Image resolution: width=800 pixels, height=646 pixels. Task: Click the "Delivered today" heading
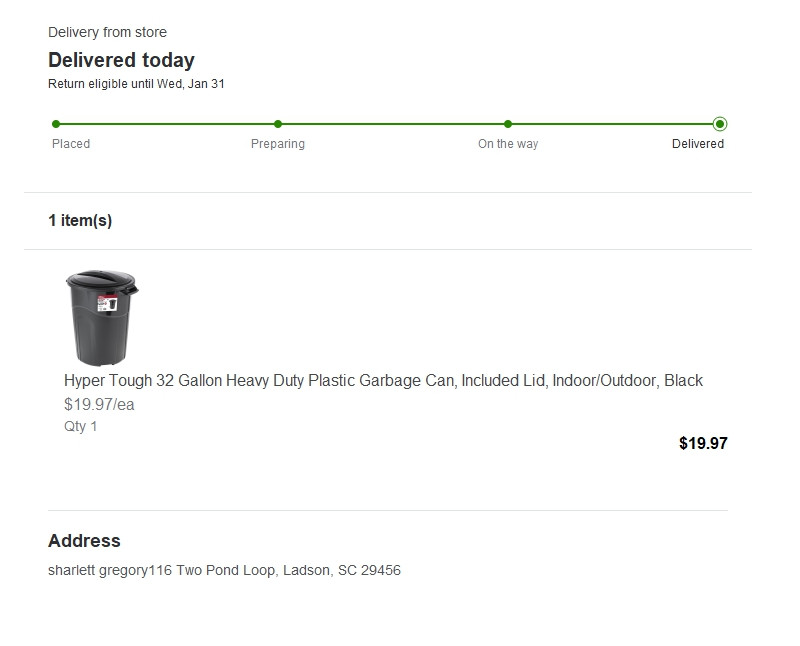(121, 60)
